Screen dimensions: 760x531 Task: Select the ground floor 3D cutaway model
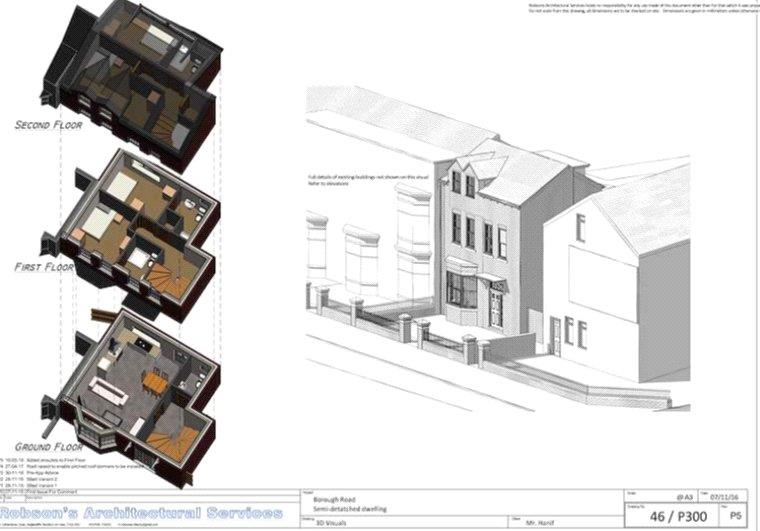click(x=132, y=398)
